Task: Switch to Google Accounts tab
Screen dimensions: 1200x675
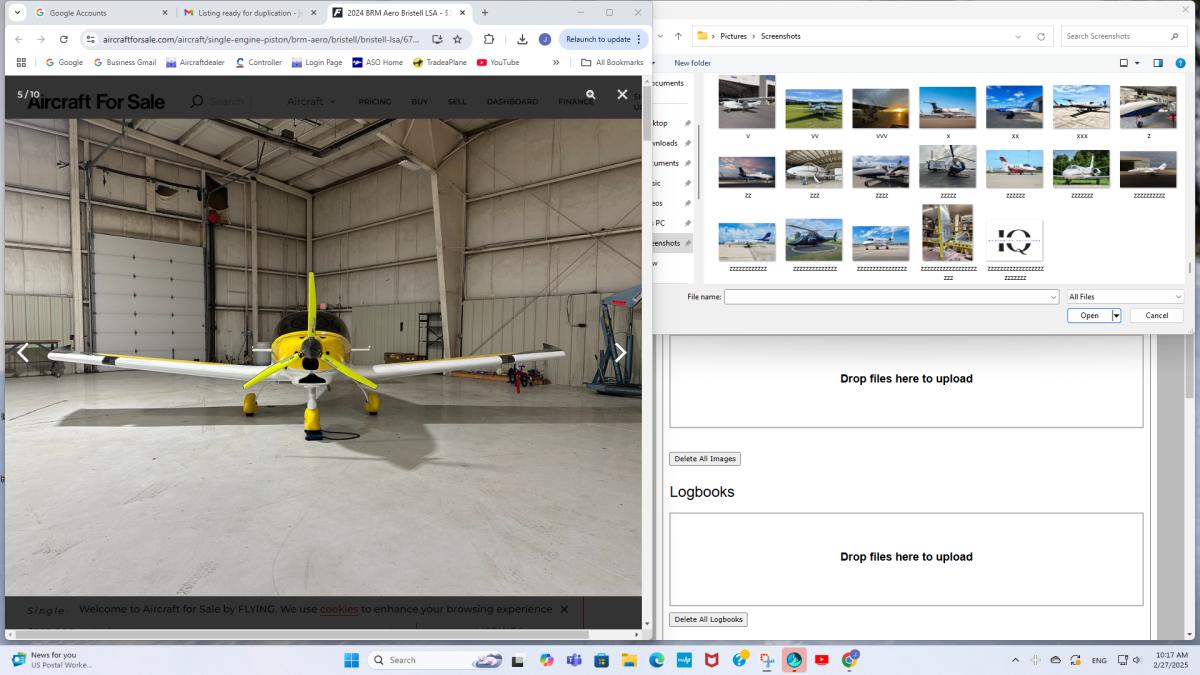Action: [x=100, y=13]
